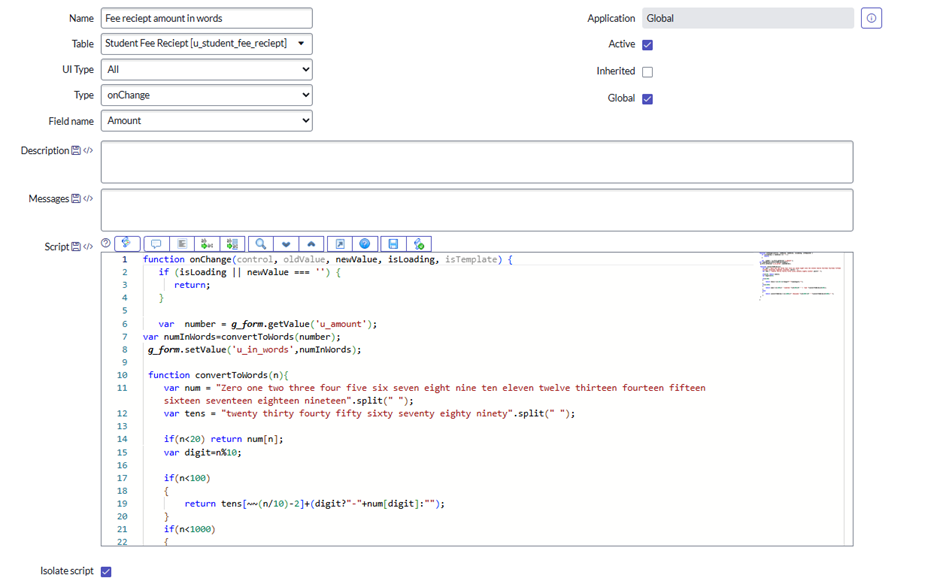Click the find next down-arrow icon
This screenshot has height=587, width=940.
pos(286,243)
